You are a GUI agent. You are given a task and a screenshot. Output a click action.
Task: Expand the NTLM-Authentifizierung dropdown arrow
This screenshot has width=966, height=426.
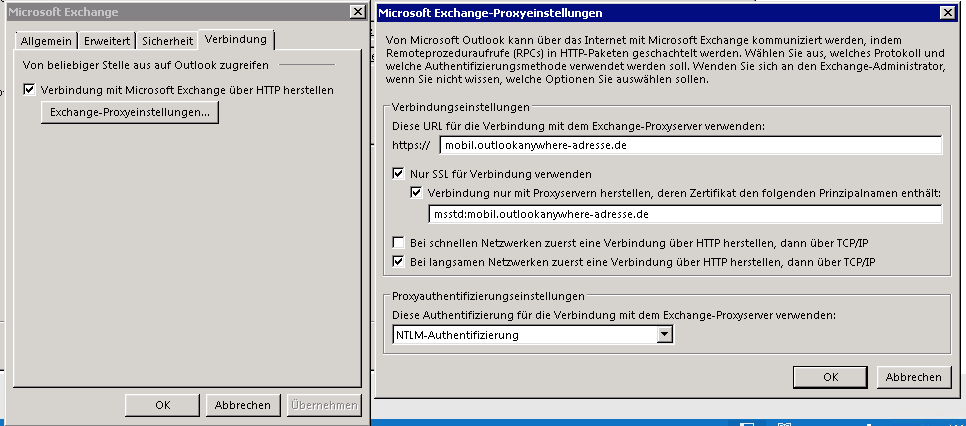click(664, 335)
